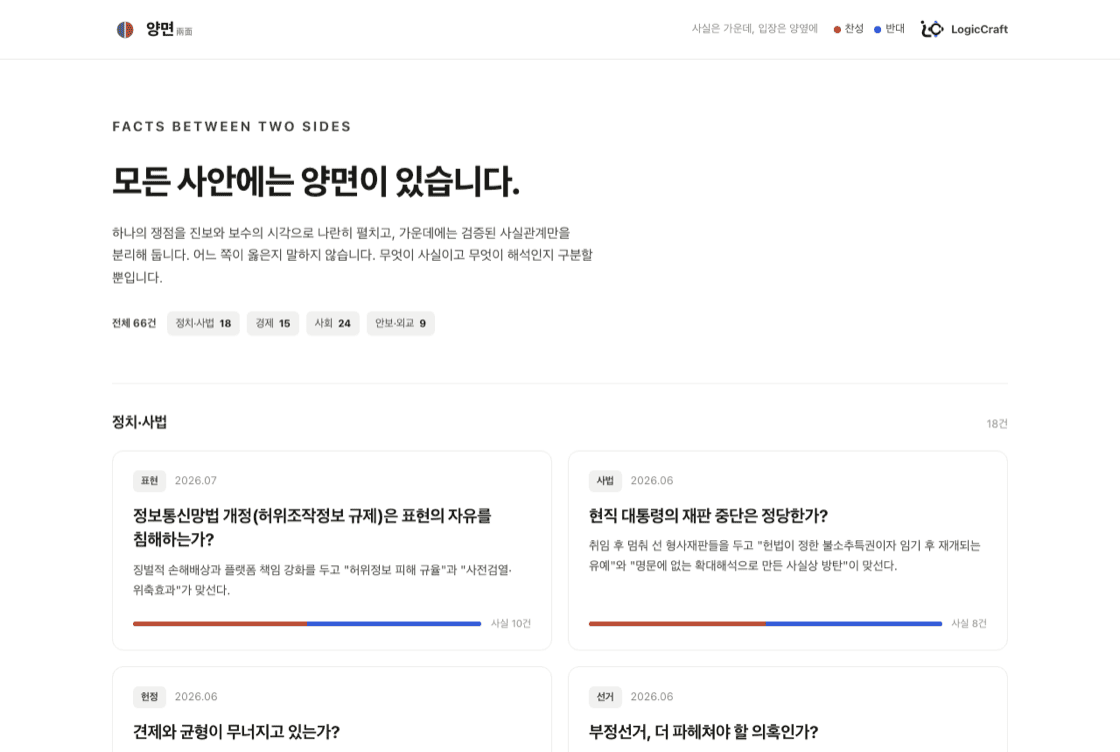The image size is (1120, 752).
Task: Open the 정보통신망법 개정 article title
Action: pos(312,527)
